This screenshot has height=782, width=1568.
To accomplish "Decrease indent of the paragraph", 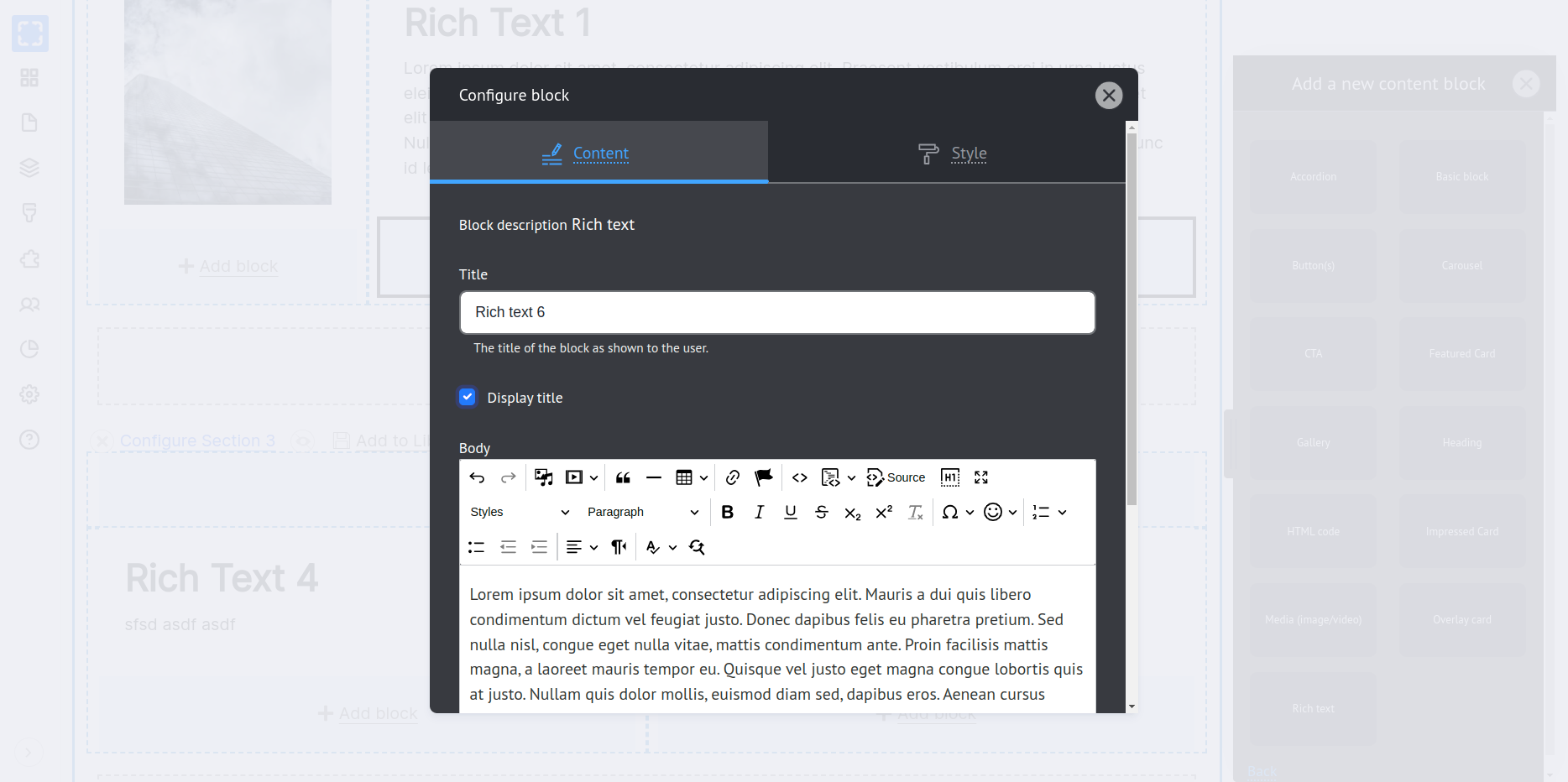I will tap(508, 547).
